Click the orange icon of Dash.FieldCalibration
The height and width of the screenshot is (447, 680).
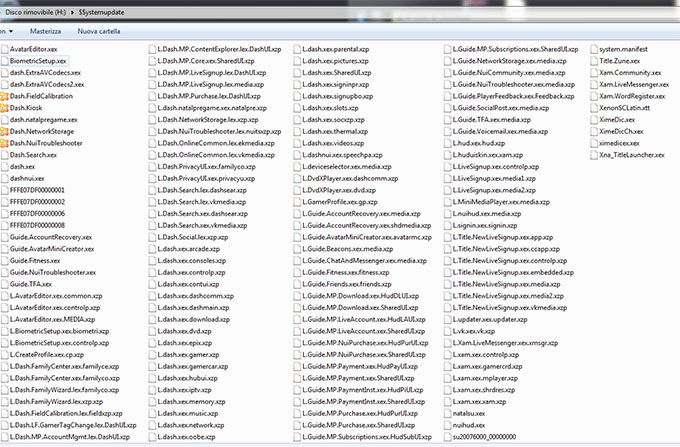[x=5, y=96]
